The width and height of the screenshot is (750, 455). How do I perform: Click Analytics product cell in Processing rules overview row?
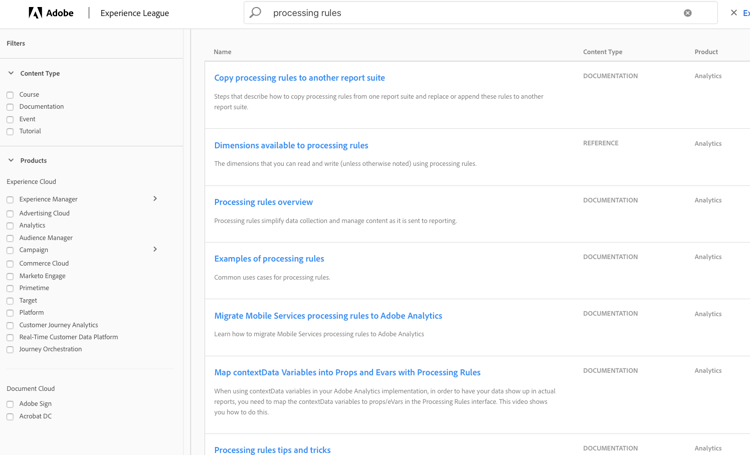pos(708,200)
